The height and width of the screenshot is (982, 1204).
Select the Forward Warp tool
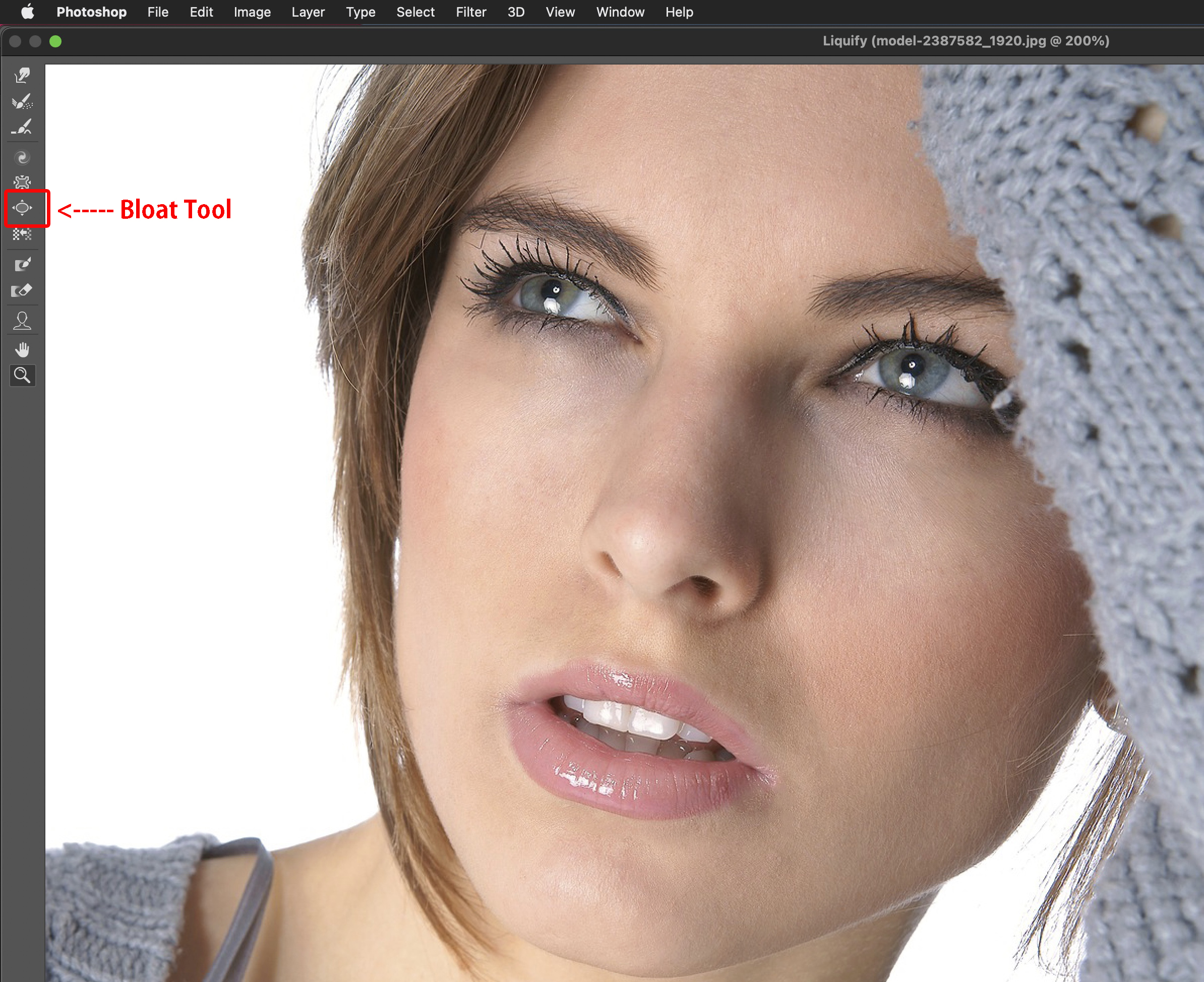[x=22, y=75]
